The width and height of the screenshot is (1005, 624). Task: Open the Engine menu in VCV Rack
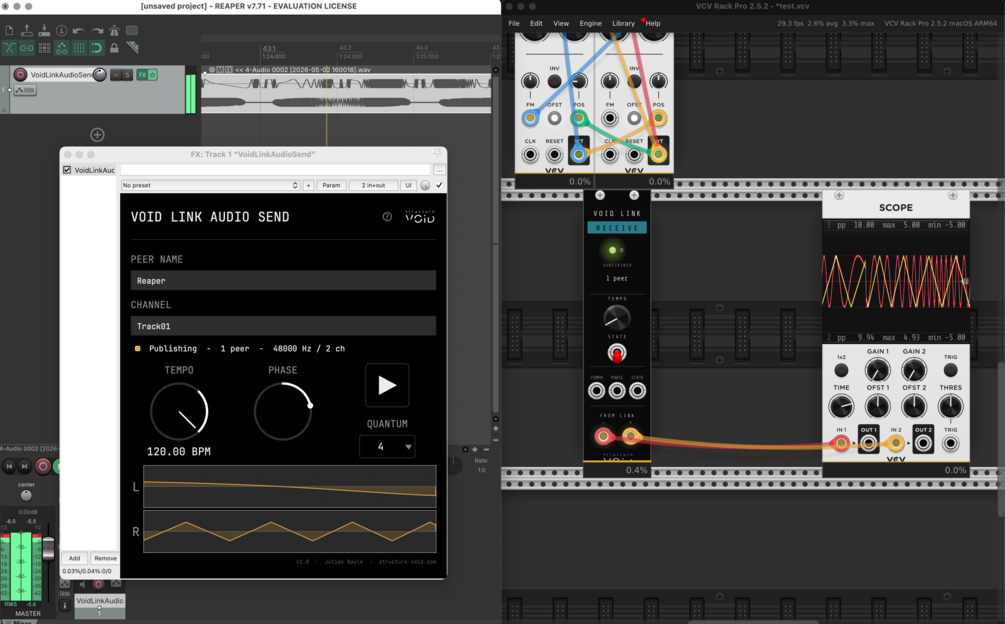[x=590, y=23]
